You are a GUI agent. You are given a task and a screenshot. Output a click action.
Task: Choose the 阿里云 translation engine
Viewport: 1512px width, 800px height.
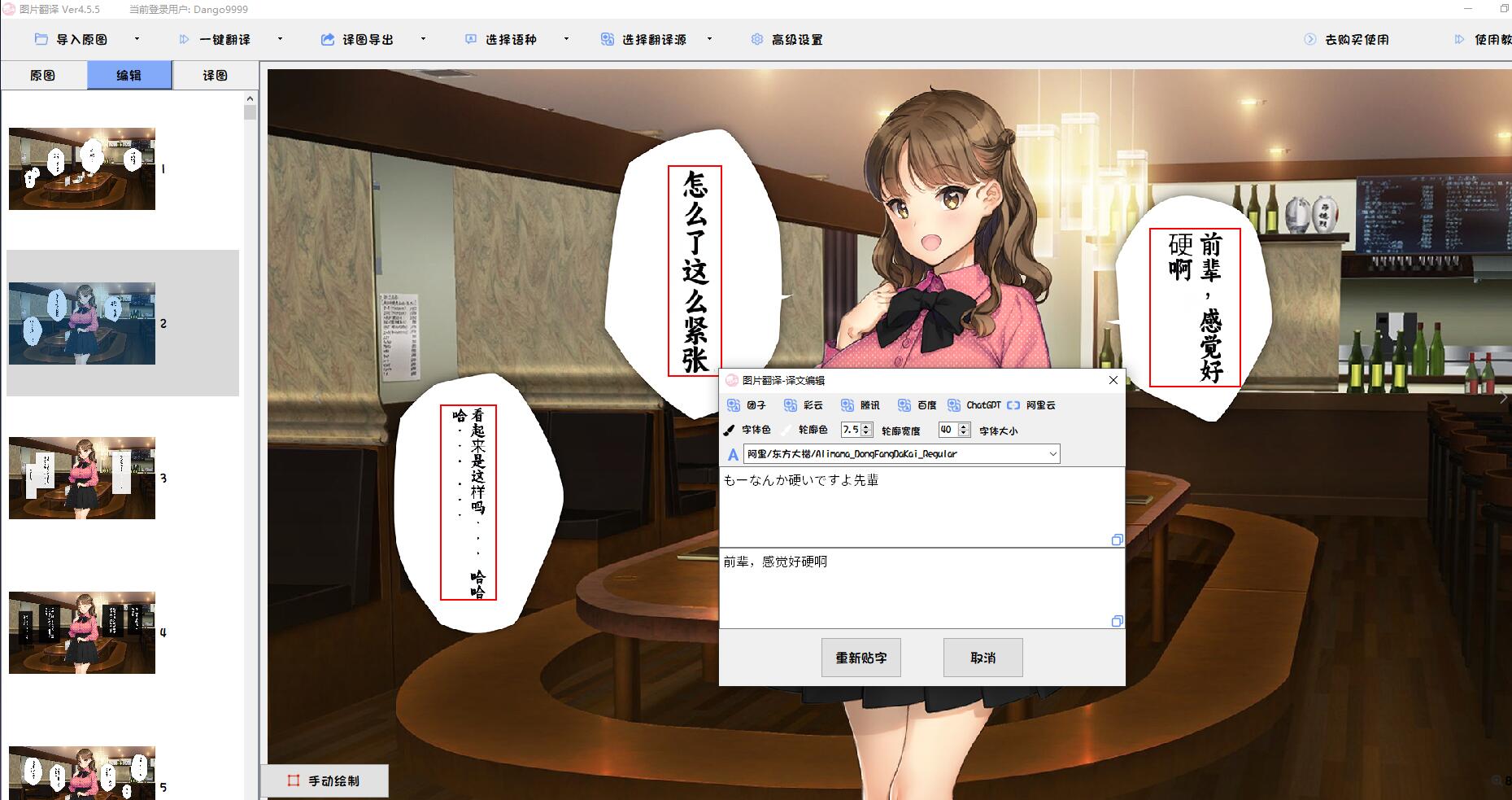tap(1013, 405)
